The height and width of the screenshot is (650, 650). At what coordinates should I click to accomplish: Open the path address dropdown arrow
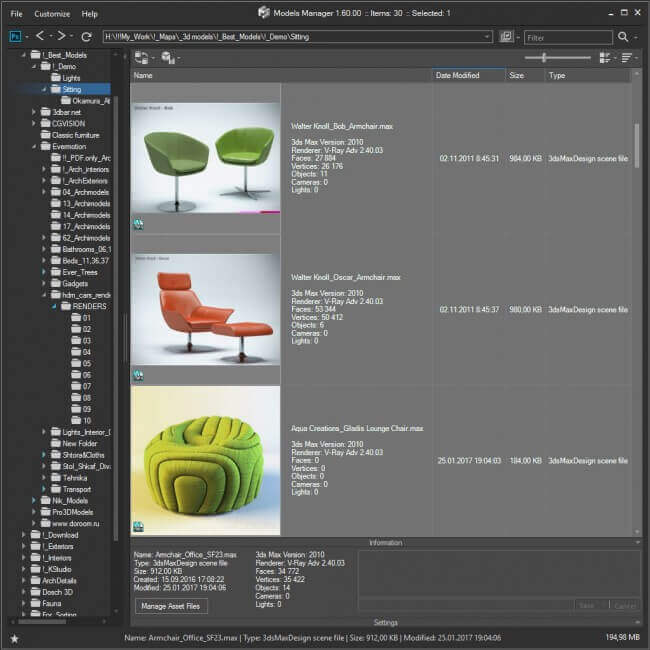487,36
